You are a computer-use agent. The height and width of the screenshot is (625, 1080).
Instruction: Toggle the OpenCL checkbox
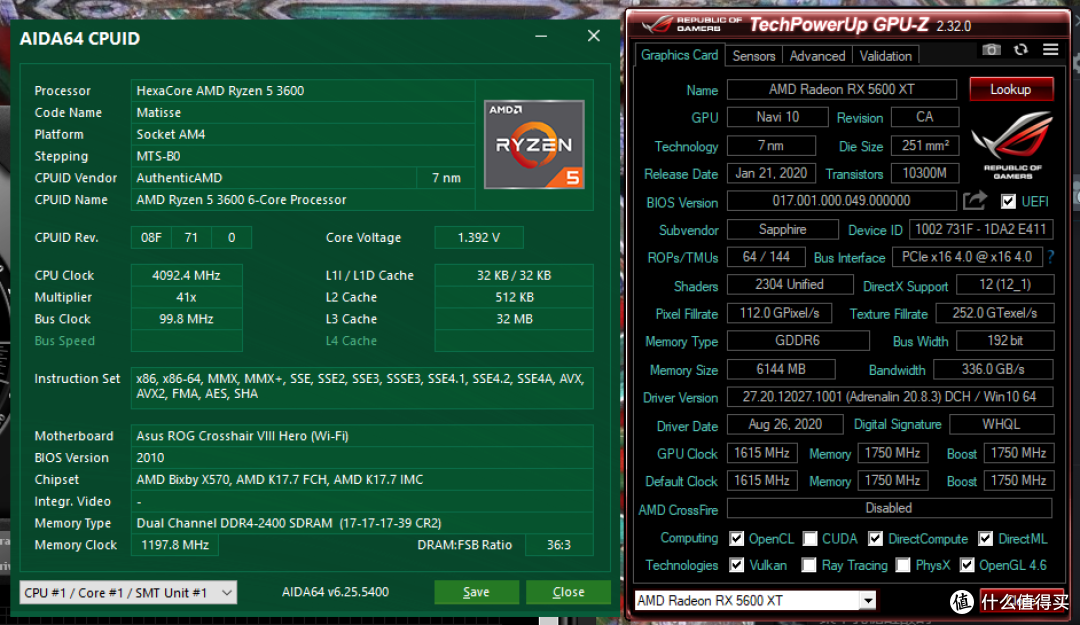[x=736, y=538]
